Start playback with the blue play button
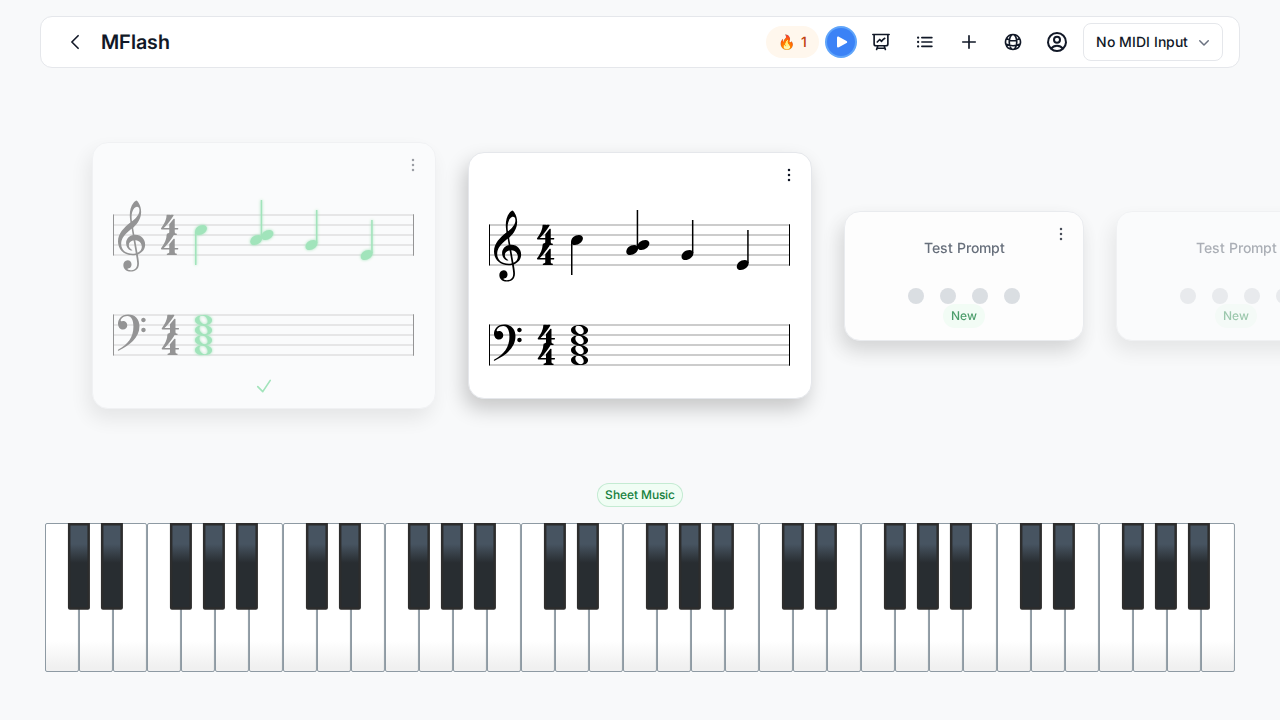Viewport: 1280px width, 720px height. click(841, 42)
